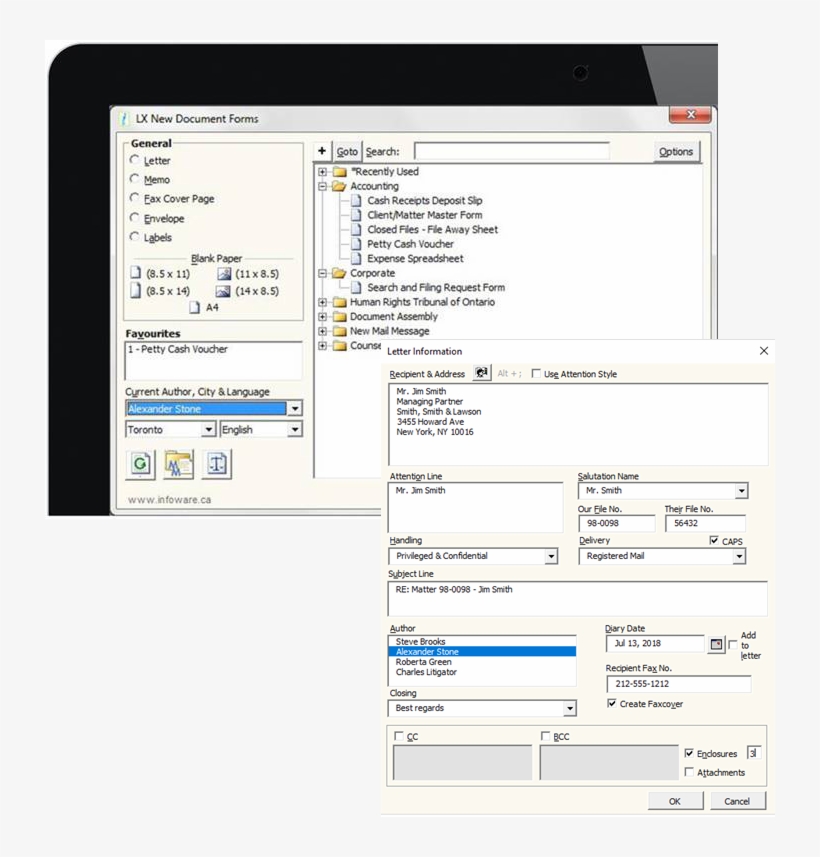
Task: Click the text insert icon beside author manager
Action: (216, 463)
